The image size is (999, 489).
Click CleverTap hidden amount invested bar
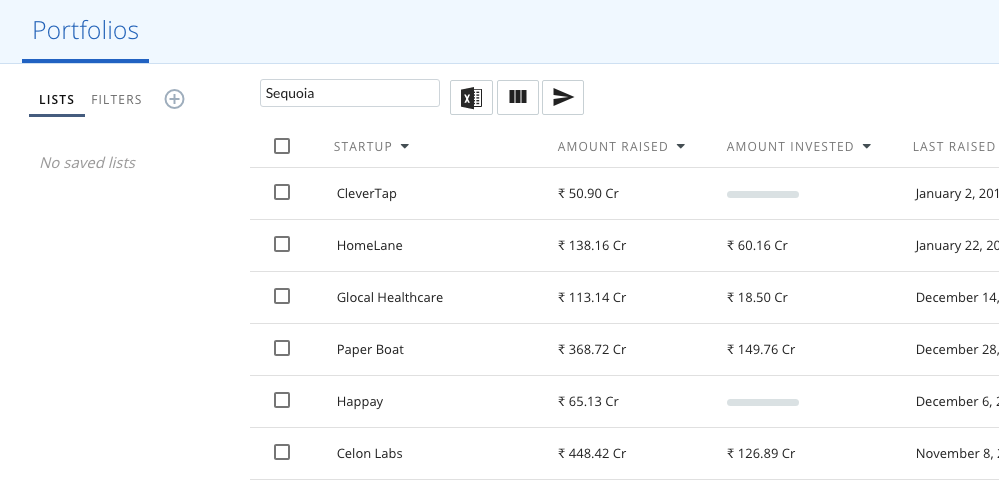coord(763,194)
